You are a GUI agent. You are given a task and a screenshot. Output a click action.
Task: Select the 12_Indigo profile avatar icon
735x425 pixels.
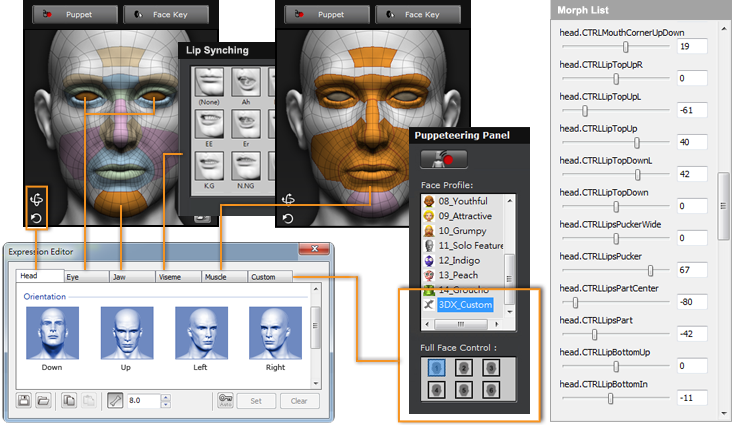click(429, 261)
